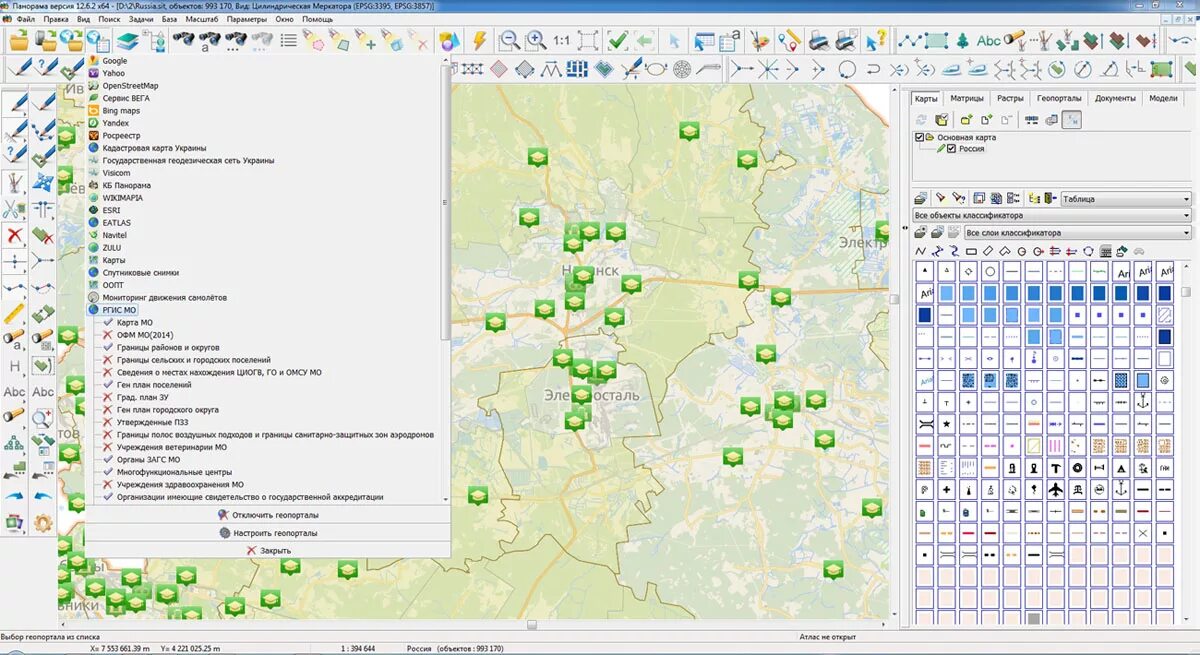The height and width of the screenshot is (655, 1200).
Task: Switch to the Документы tab
Action: point(1114,99)
